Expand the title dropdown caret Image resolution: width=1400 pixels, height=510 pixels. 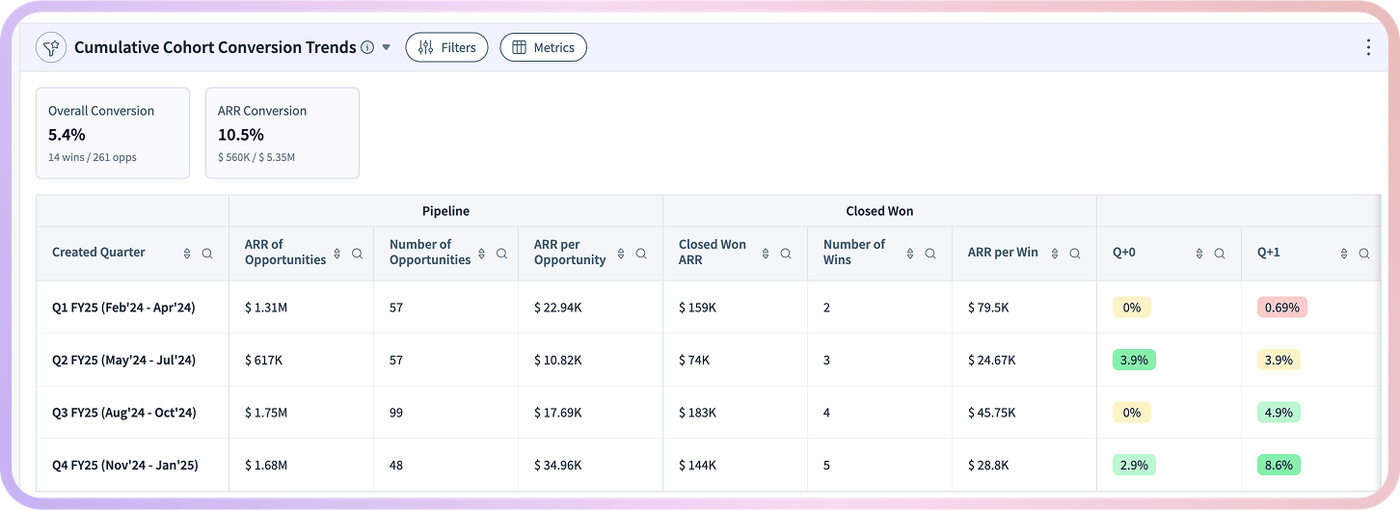click(386, 47)
